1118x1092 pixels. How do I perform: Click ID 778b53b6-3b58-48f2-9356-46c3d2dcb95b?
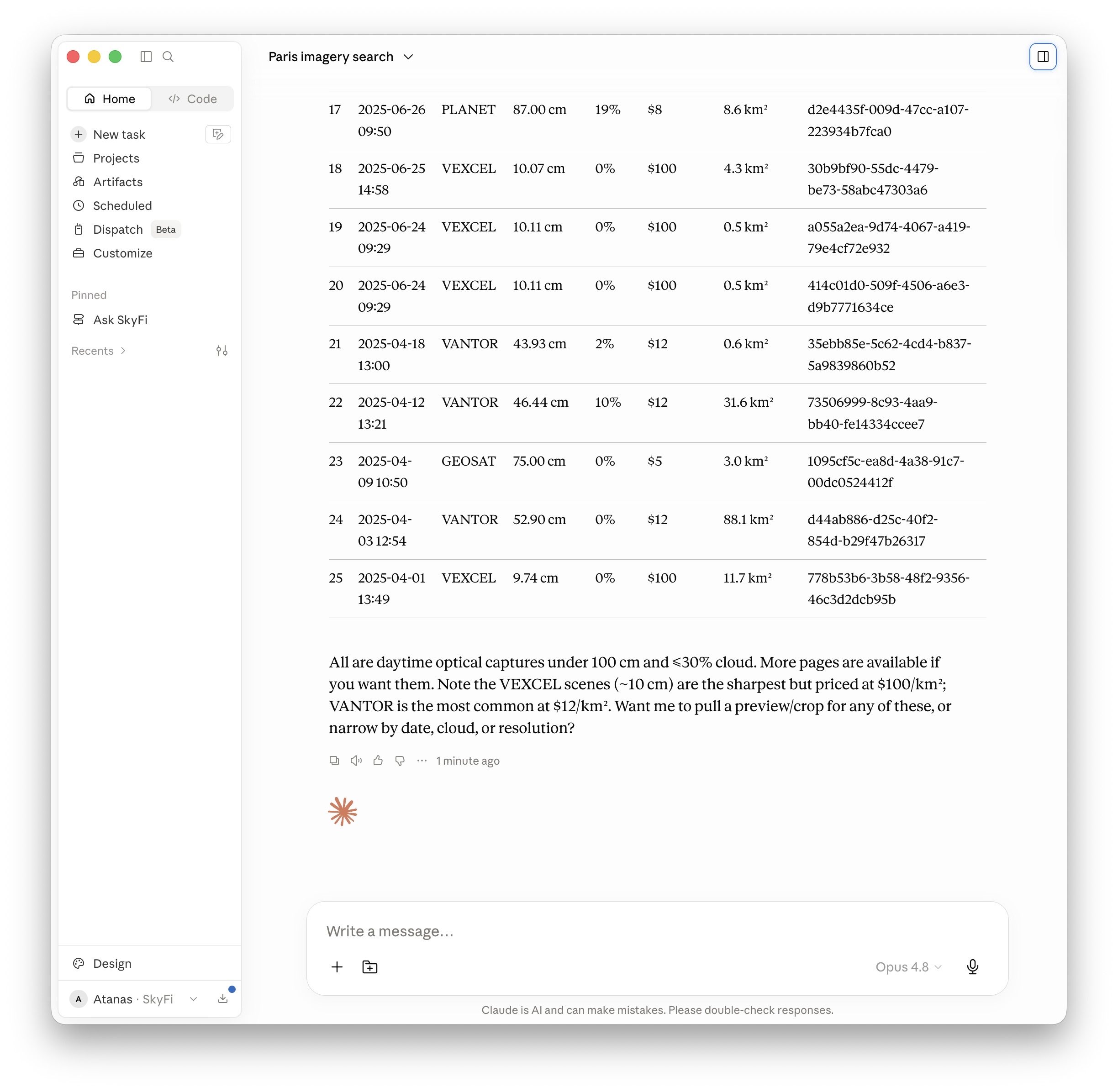coord(888,588)
